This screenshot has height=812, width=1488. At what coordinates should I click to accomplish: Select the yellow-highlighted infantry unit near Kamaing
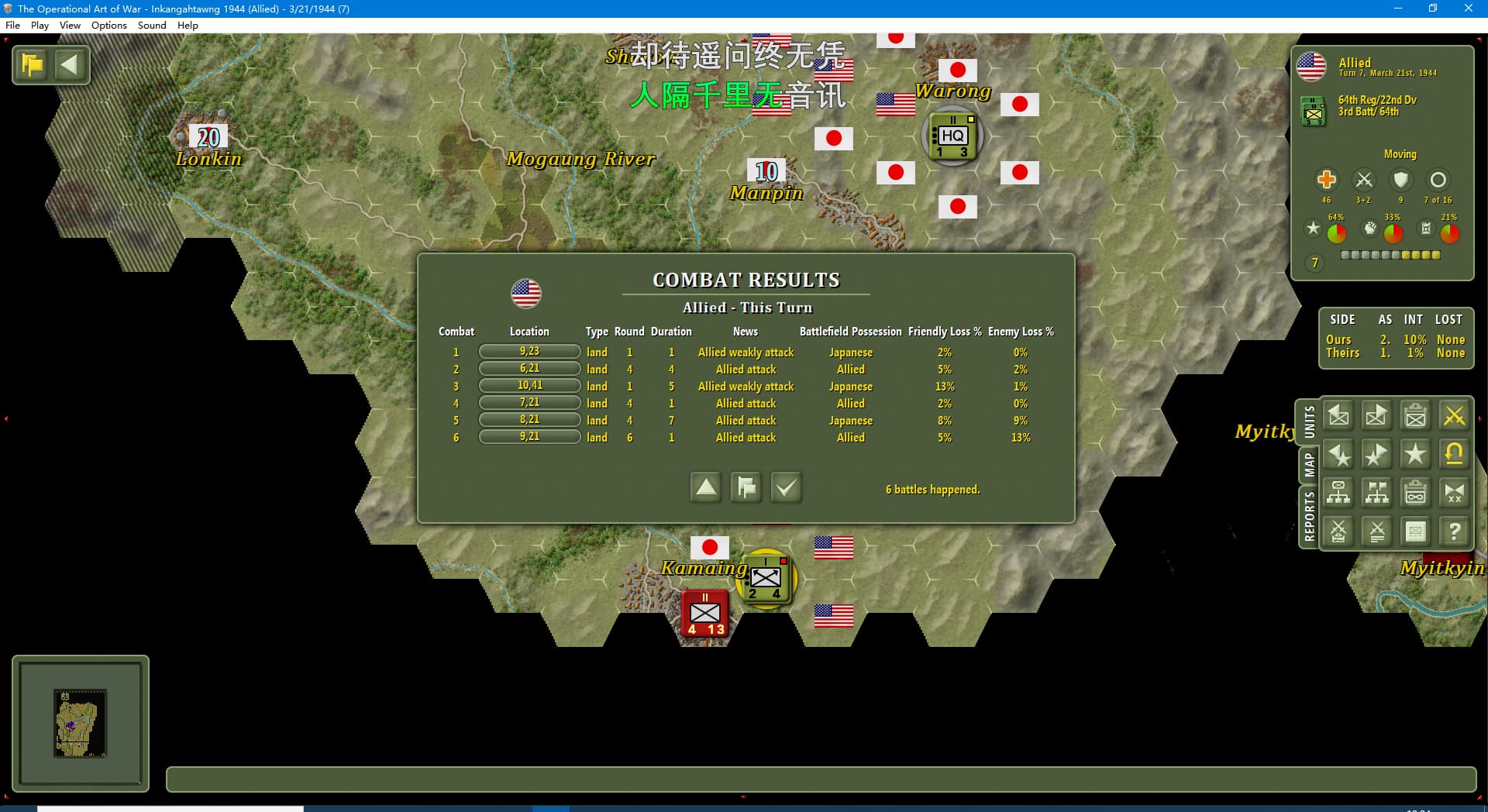(766, 578)
